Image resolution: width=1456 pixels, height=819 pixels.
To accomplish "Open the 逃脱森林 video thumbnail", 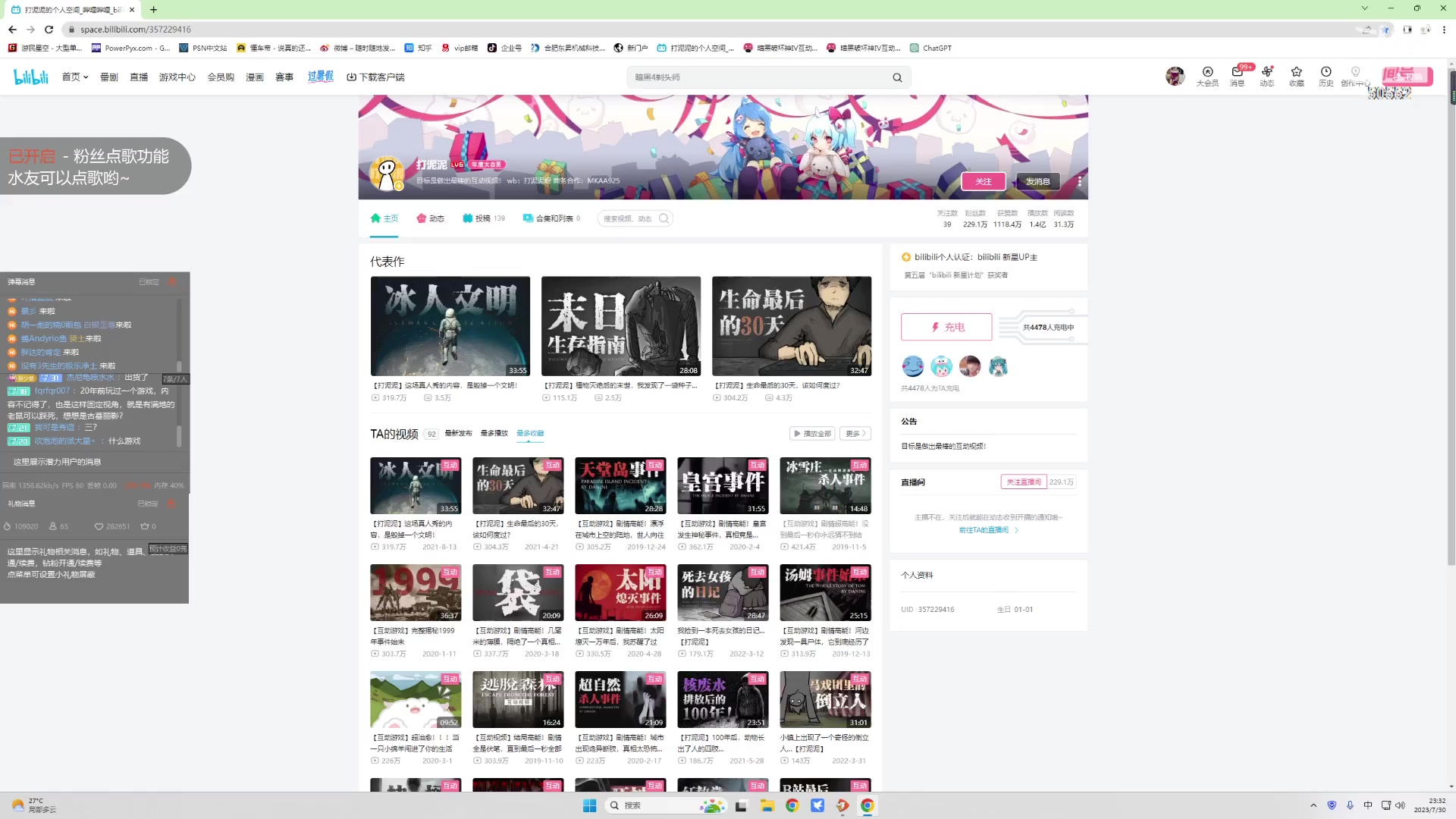I will pos(518,699).
